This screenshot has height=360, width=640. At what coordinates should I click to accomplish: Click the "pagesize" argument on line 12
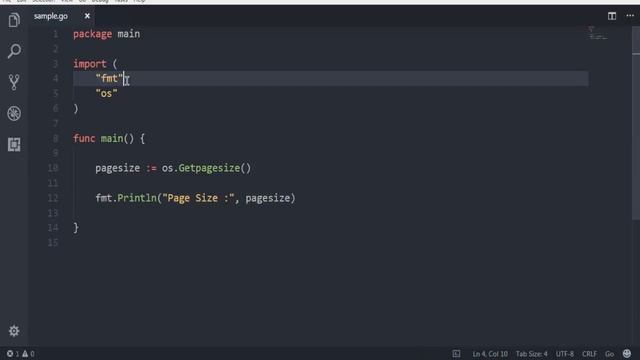(x=267, y=198)
